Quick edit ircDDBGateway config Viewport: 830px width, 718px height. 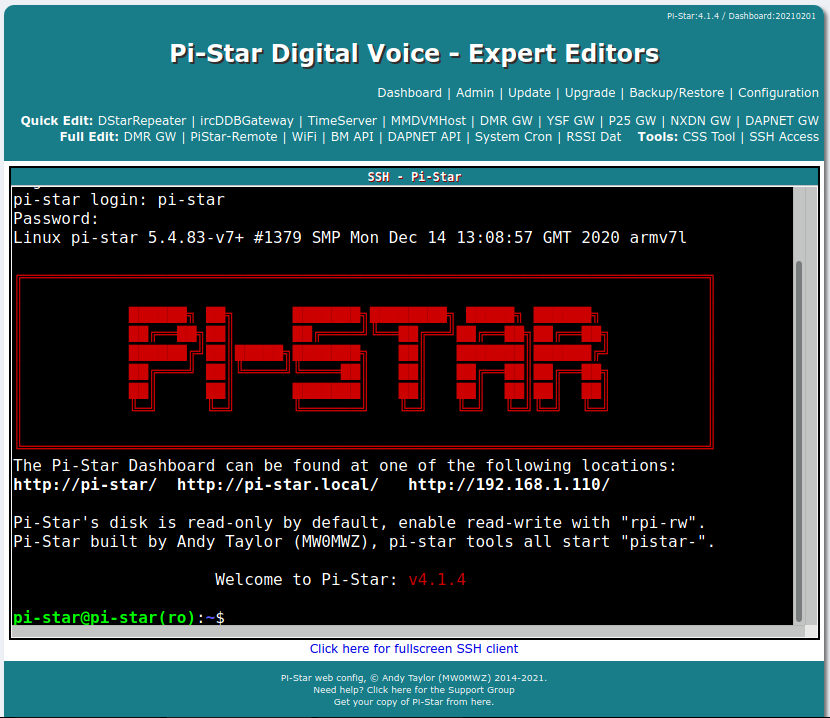point(247,121)
